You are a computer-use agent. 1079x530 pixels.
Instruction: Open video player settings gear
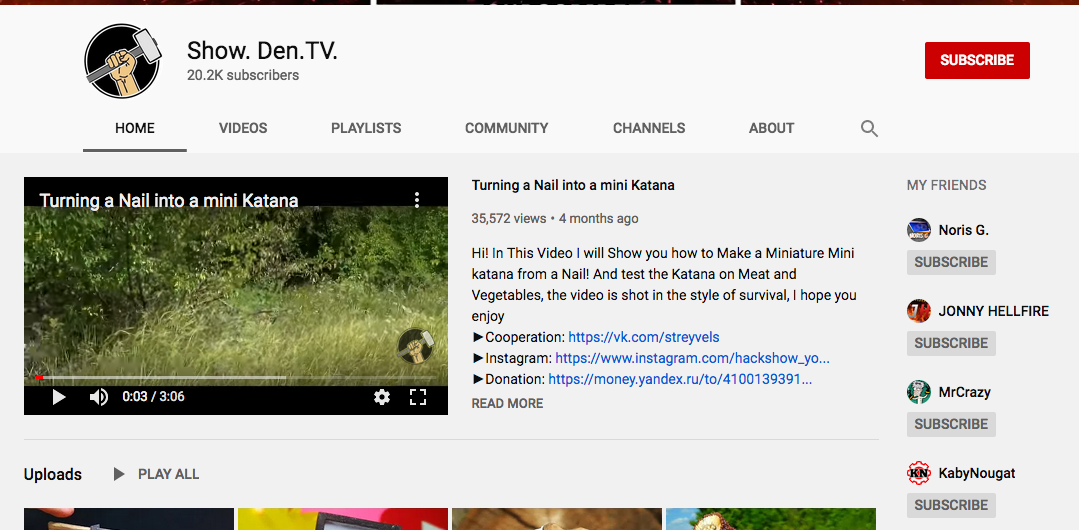(x=382, y=397)
